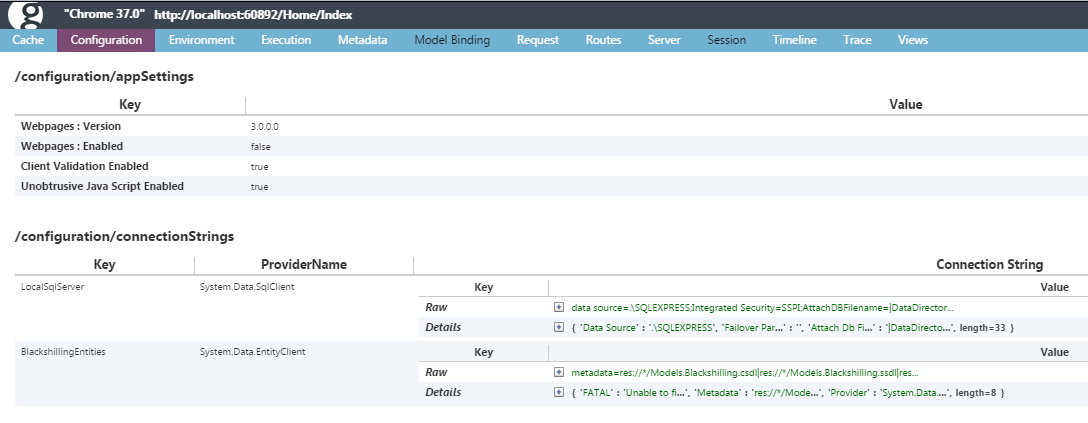Click true value for Unobtrusive Java Script
Screen dimensions: 1088x423
(x=259, y=187)
